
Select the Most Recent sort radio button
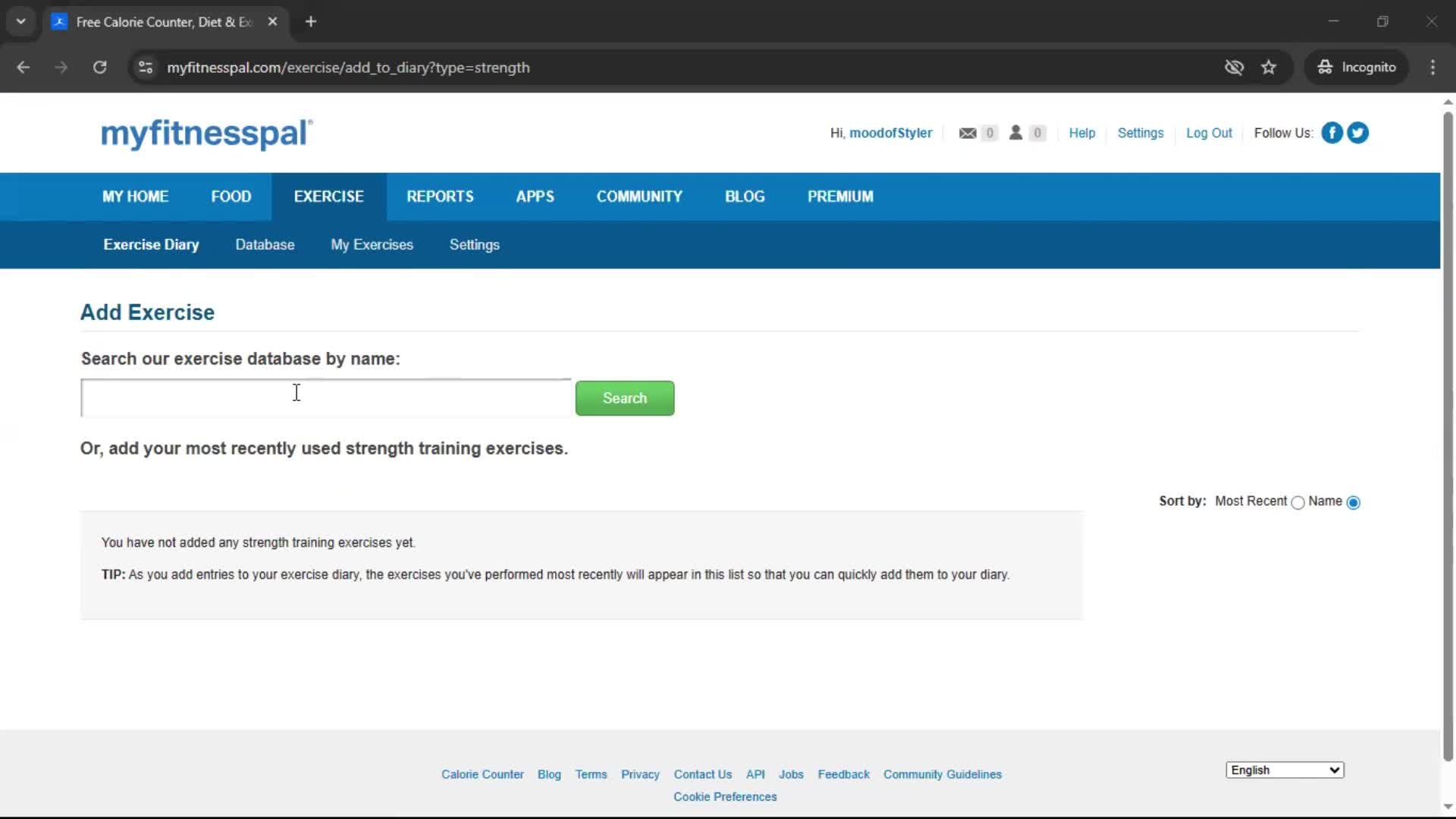(1298, 503)
